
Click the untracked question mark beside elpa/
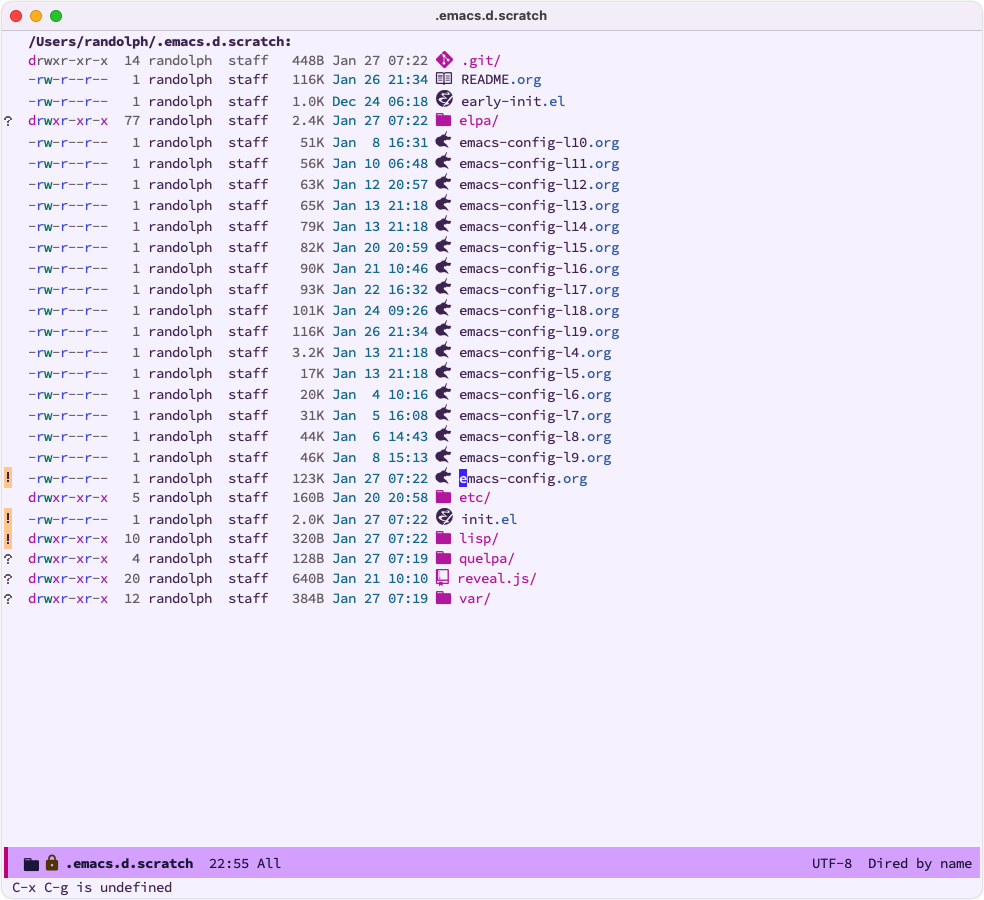coord(8,121)
